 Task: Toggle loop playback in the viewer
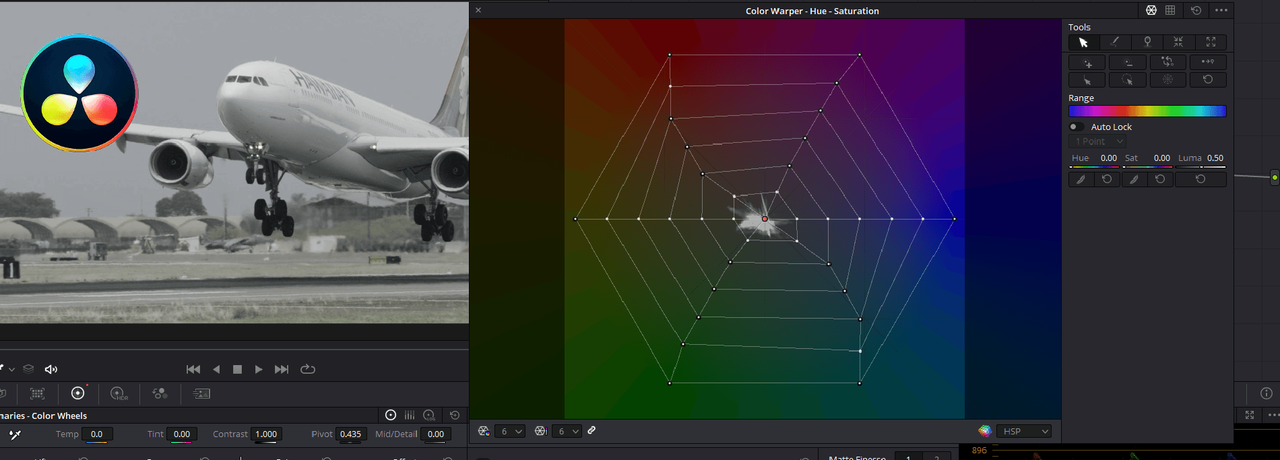308,369
